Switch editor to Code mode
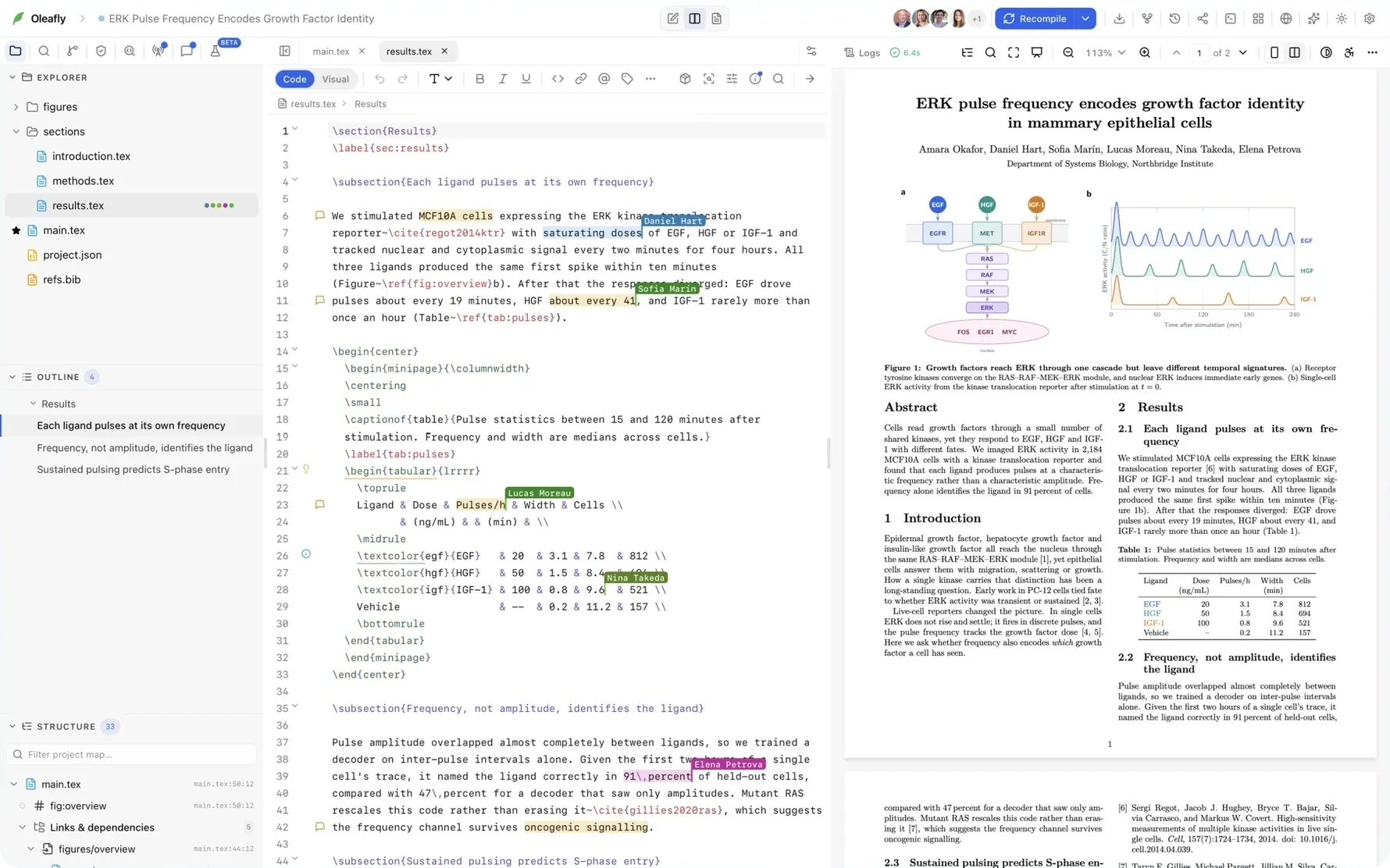This screenshot has width=1390, height=868. tap(294, 79)
